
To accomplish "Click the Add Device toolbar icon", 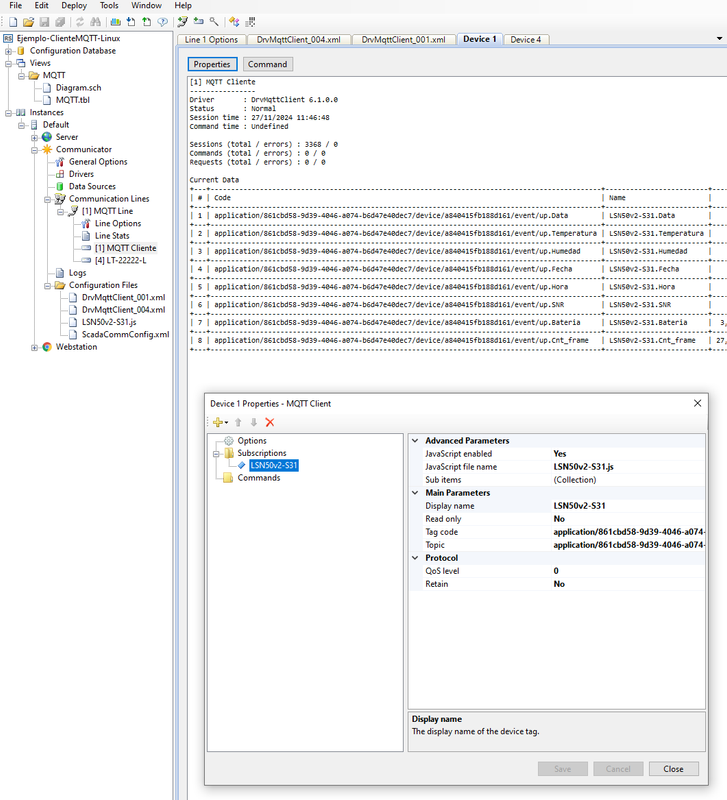I will 198,22.
